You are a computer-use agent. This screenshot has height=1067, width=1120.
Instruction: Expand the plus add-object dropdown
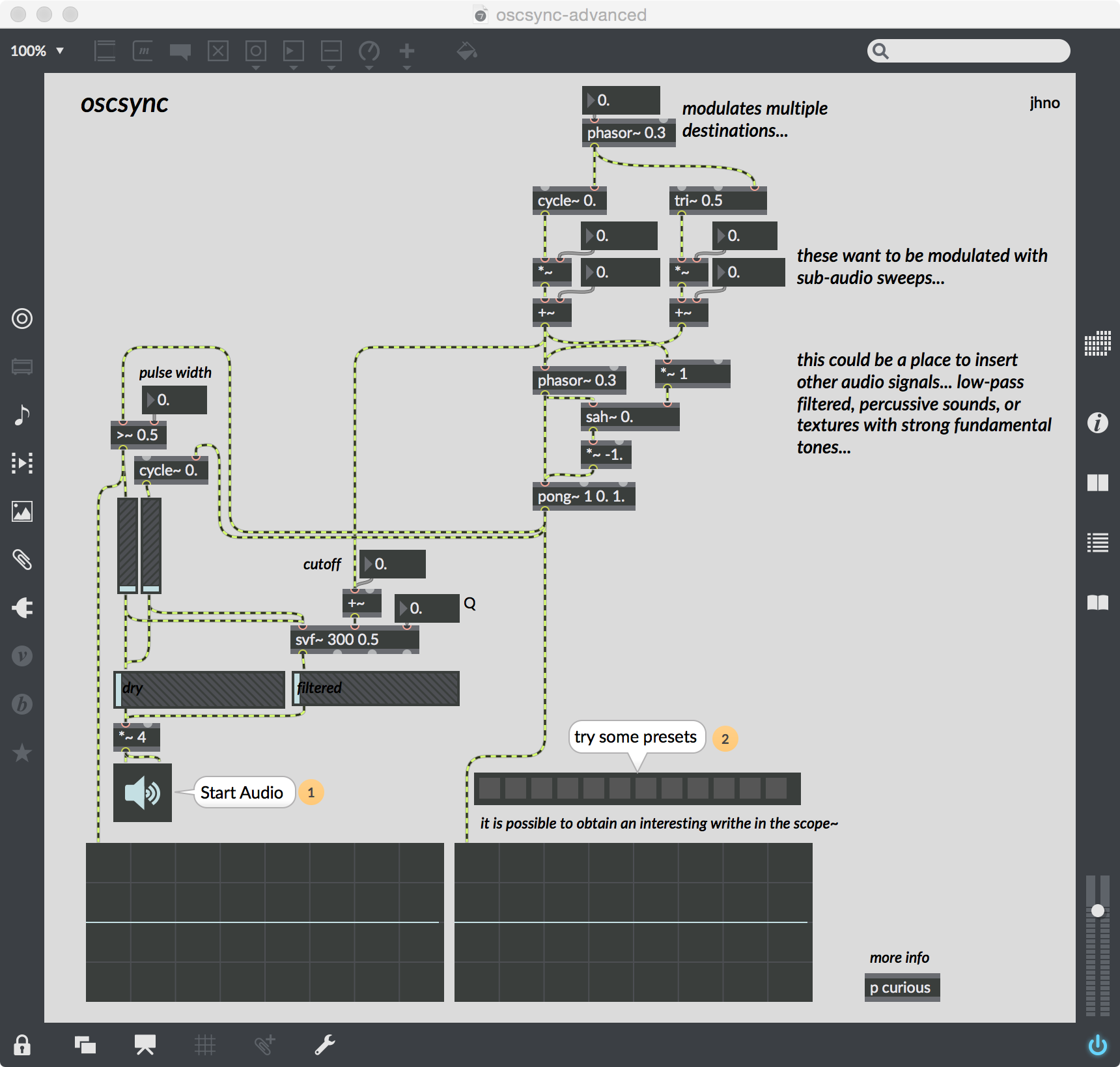[x=407, y=67]
